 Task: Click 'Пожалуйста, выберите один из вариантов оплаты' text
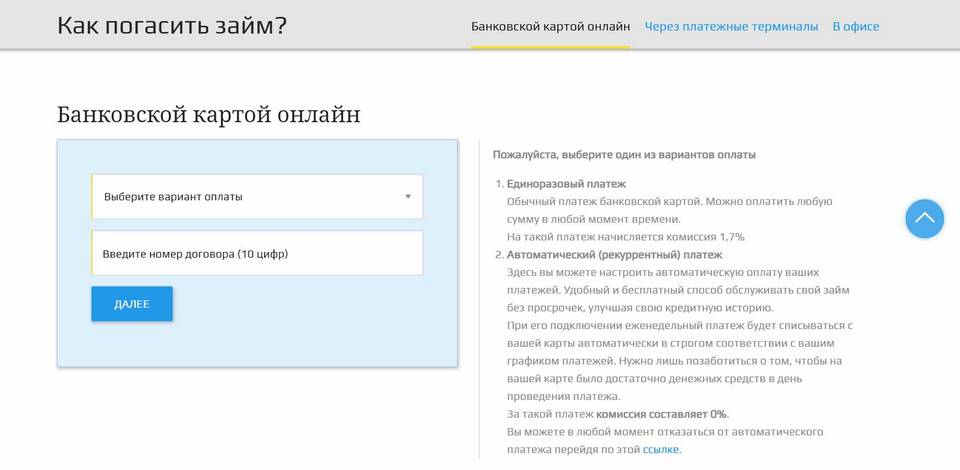click(x=624, y=155)
